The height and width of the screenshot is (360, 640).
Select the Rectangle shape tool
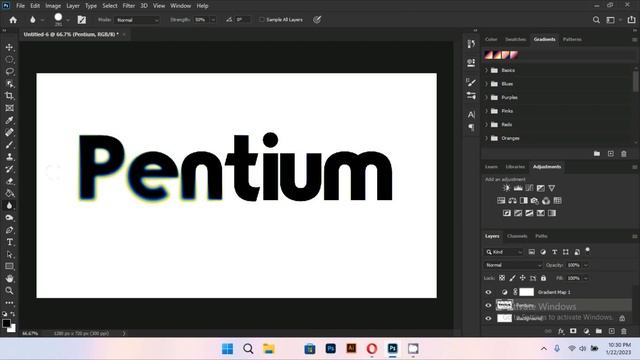[9, 267]
